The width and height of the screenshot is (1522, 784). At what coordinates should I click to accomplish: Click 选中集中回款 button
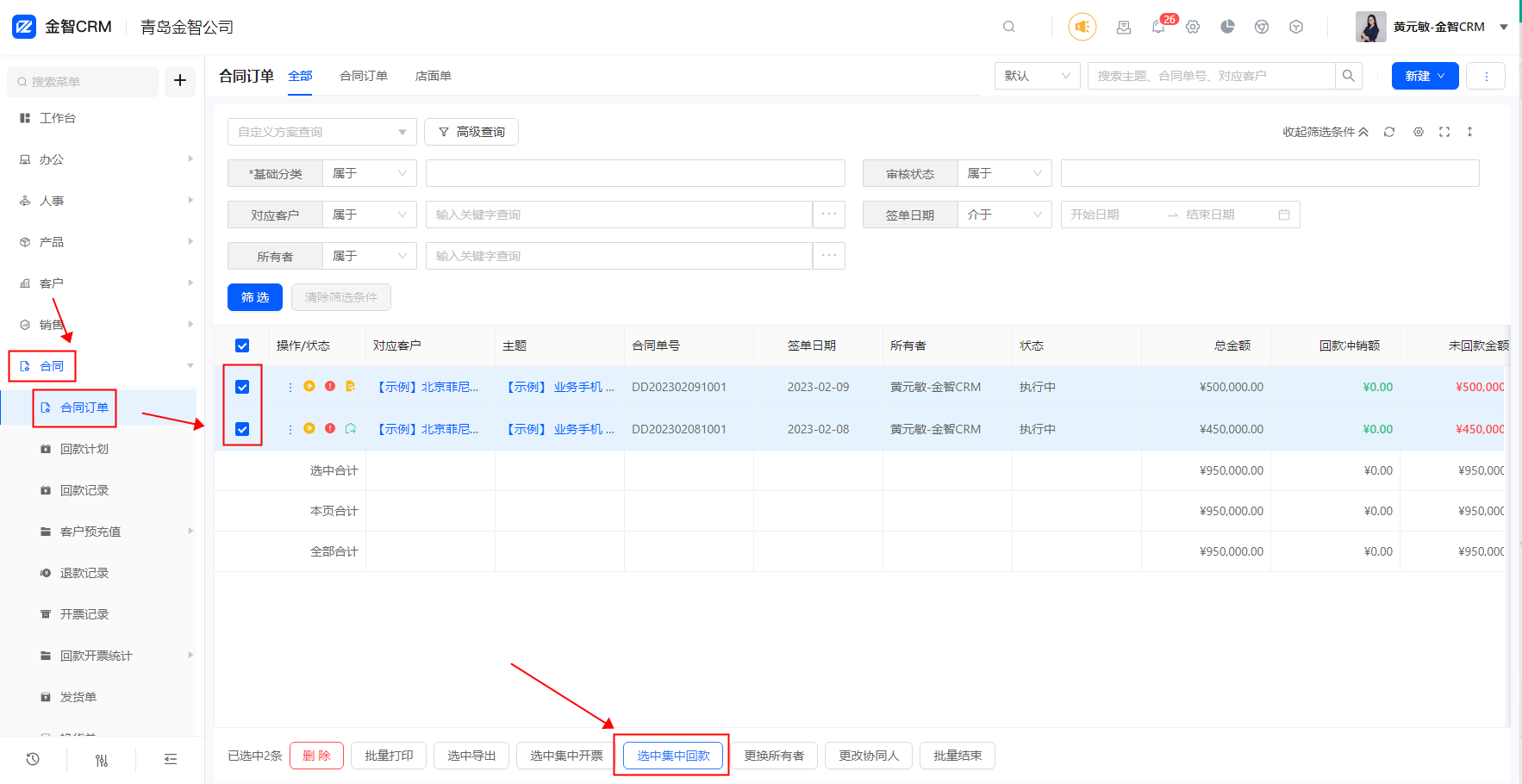click(x=673, y=756)
